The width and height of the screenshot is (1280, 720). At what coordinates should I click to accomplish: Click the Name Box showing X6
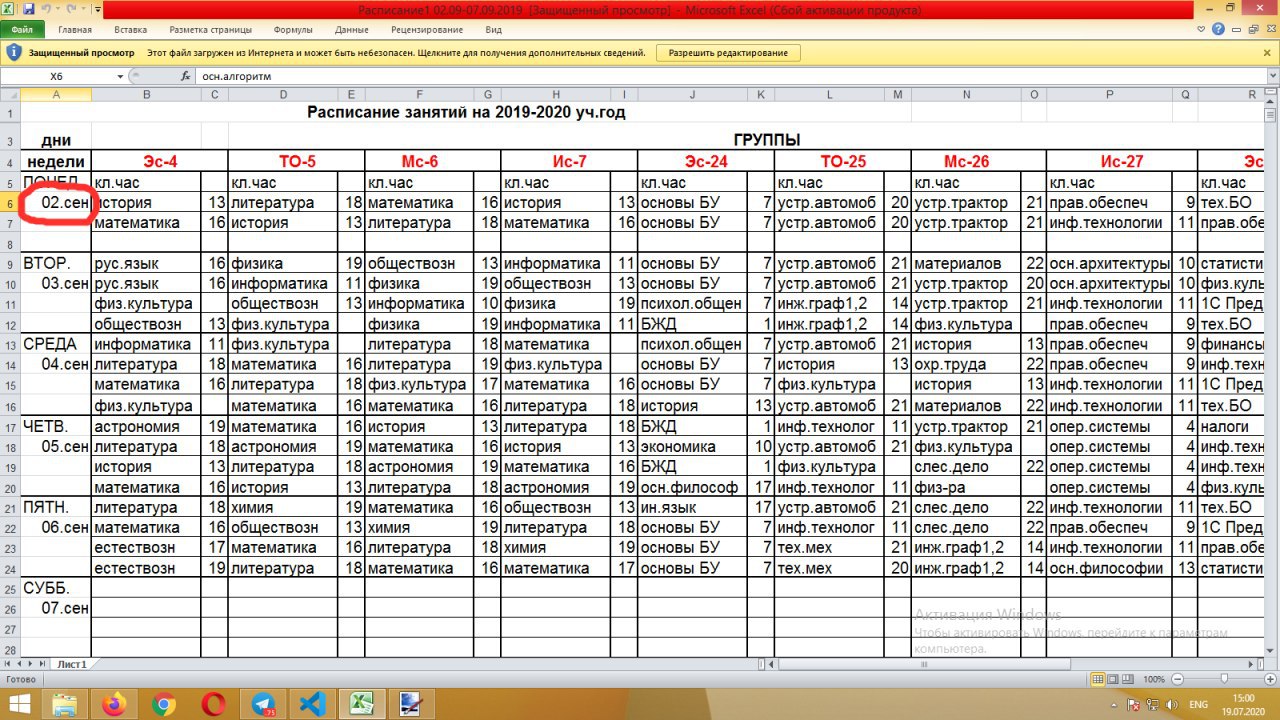pos(56,76)
